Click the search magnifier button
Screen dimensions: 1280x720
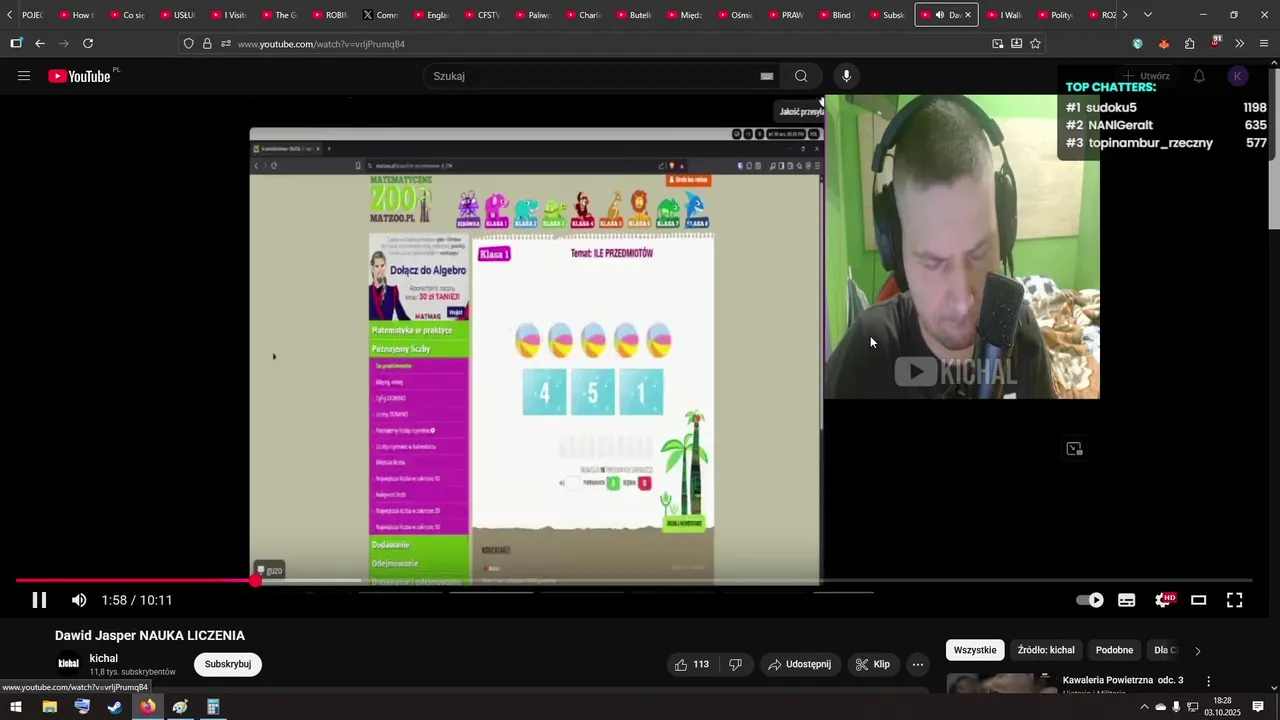pos(801,76)
